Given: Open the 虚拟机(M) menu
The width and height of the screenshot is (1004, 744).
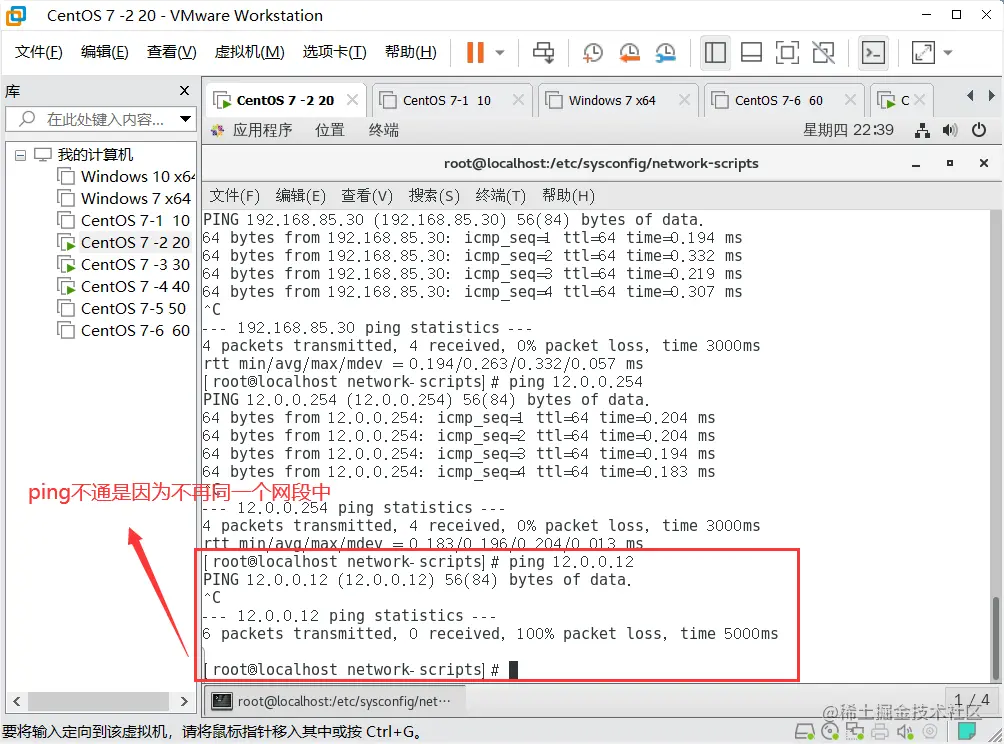Looking at the screenshot, I should click(x=249, y=52).
